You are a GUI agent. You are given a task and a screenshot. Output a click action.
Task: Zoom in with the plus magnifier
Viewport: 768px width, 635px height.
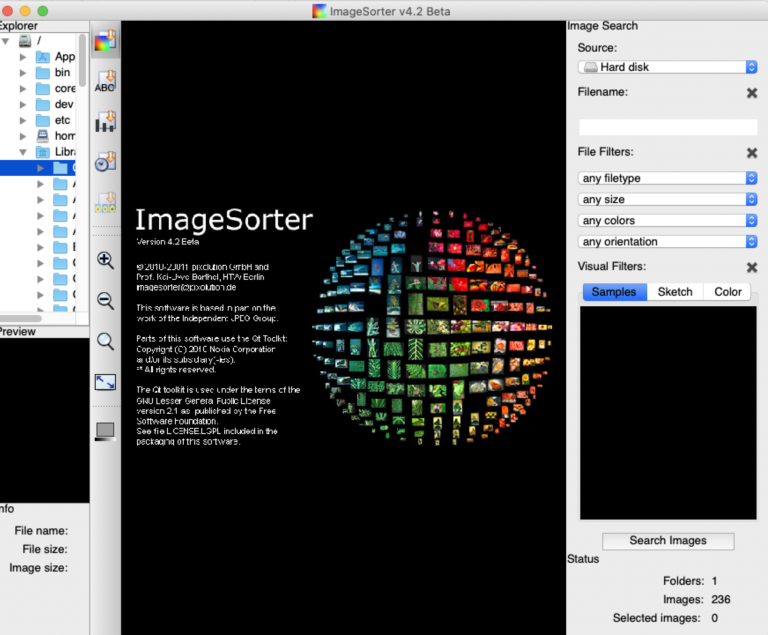105,260
